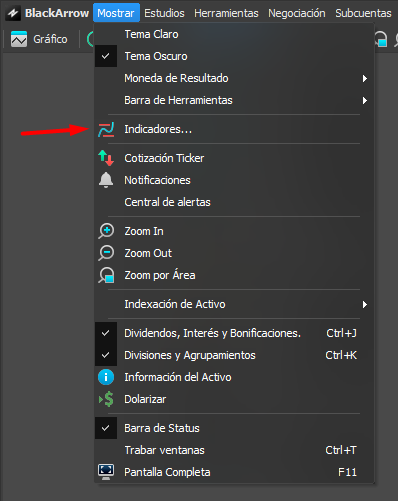Open Moneda de Resultado entry

[x=234, y=78]
